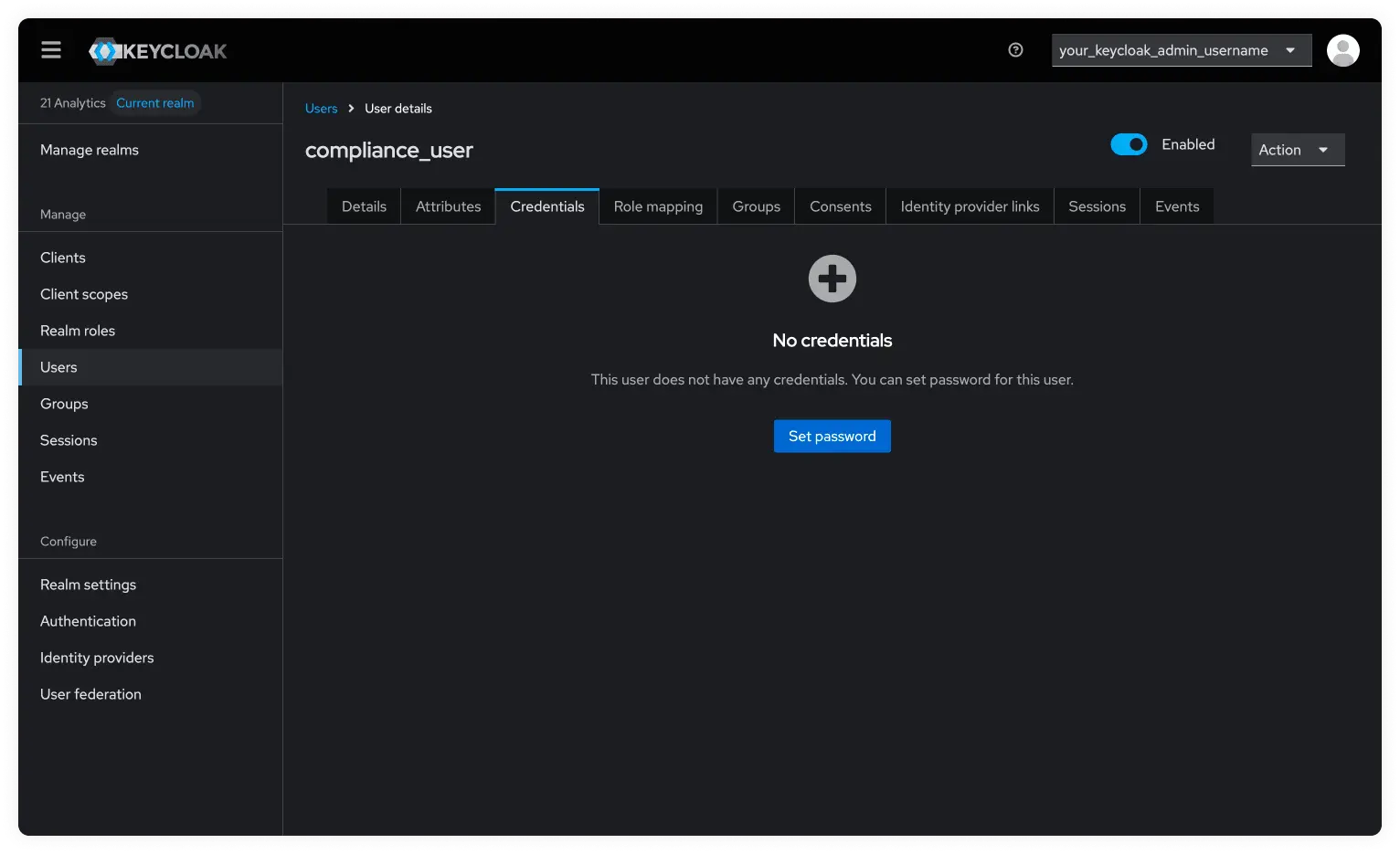Select the Current realm badge
Viewport: 1400px width, 854px height.
pos(154,102)
